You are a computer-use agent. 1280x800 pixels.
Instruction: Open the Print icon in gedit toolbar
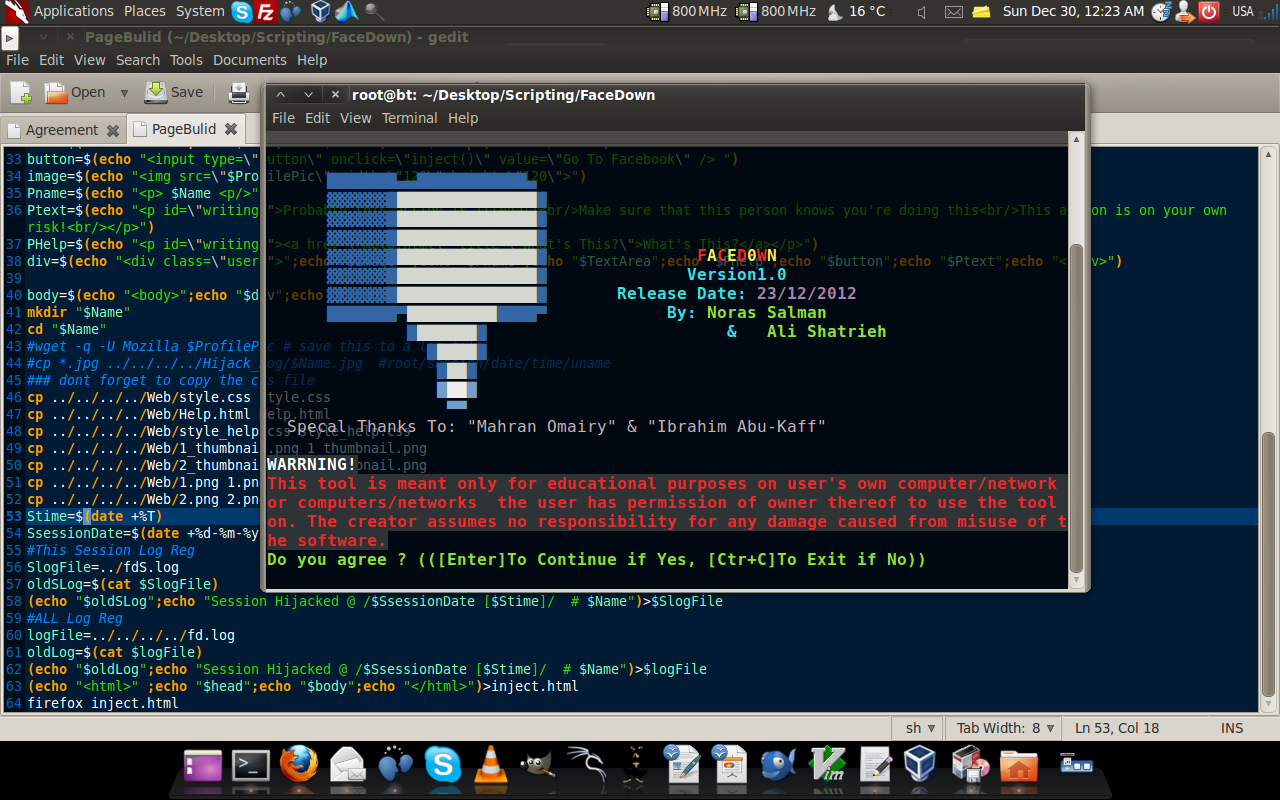click(238, 91)
